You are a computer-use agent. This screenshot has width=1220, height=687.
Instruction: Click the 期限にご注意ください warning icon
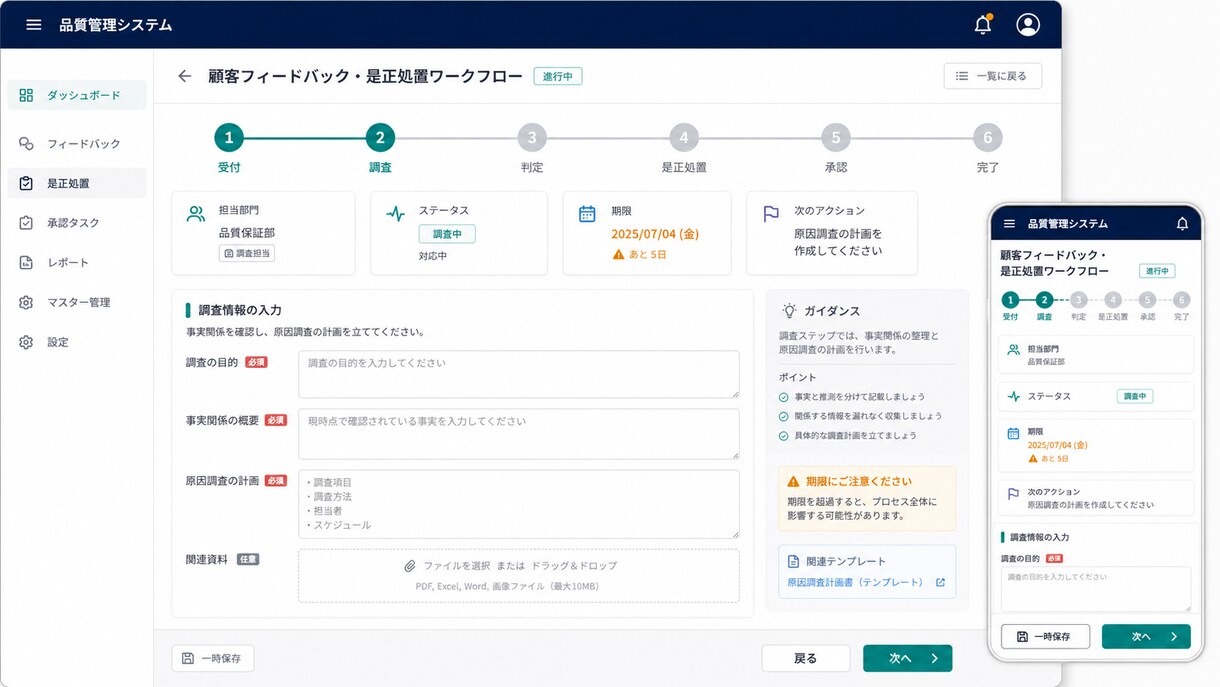[794, 481]
